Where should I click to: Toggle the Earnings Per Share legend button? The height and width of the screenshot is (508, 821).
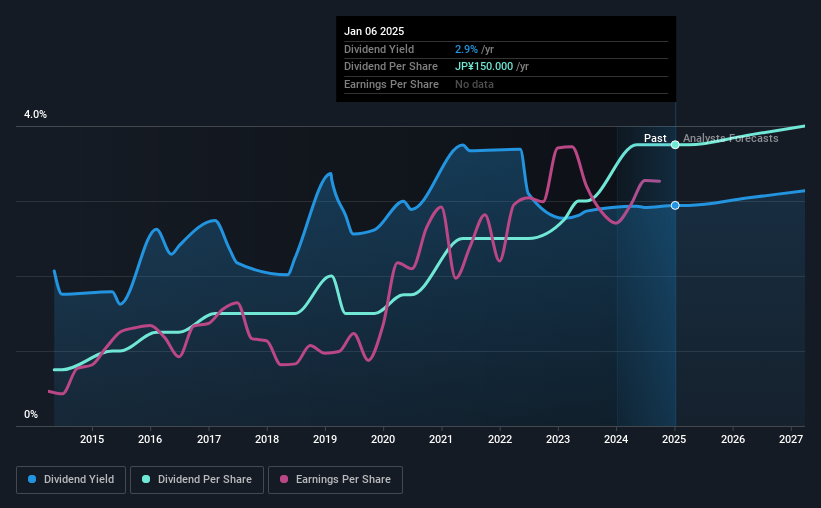tap(335, 480)
